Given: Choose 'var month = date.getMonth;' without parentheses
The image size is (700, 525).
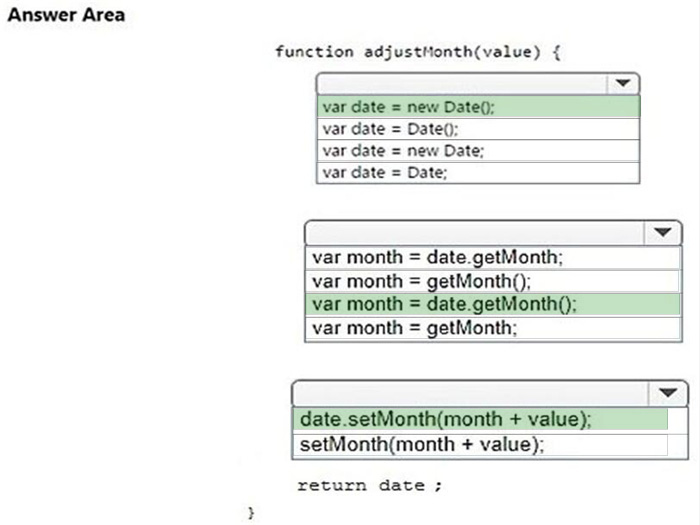Looking at the screenshot, I should (493, 258).
